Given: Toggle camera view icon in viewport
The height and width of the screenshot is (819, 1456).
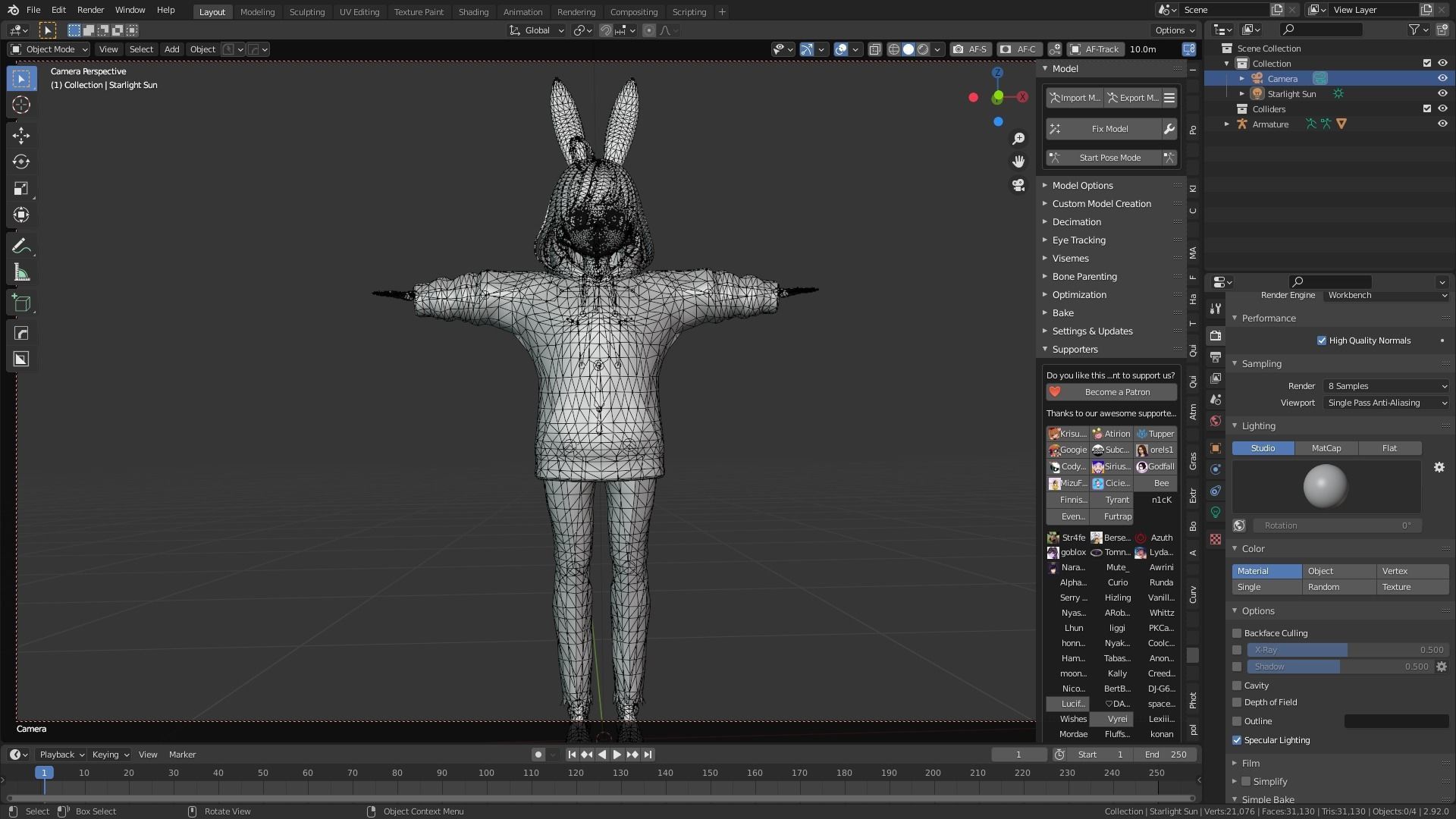Looking at the screenshot, I should click(1018, 185).
